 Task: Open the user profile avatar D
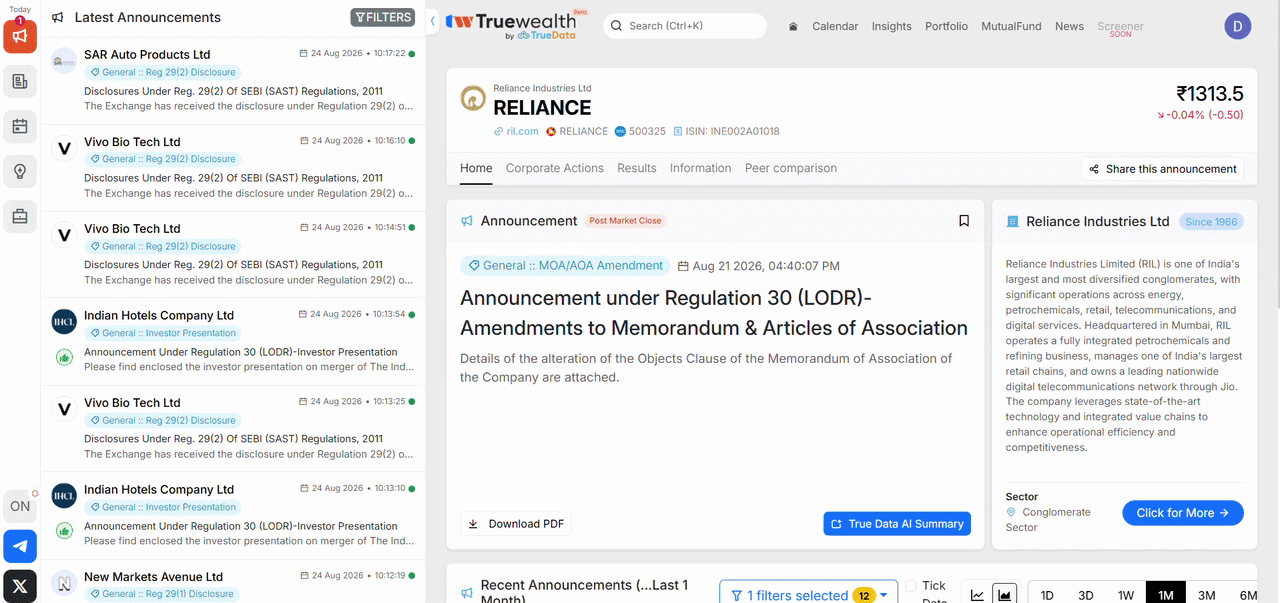[1238, 27]
